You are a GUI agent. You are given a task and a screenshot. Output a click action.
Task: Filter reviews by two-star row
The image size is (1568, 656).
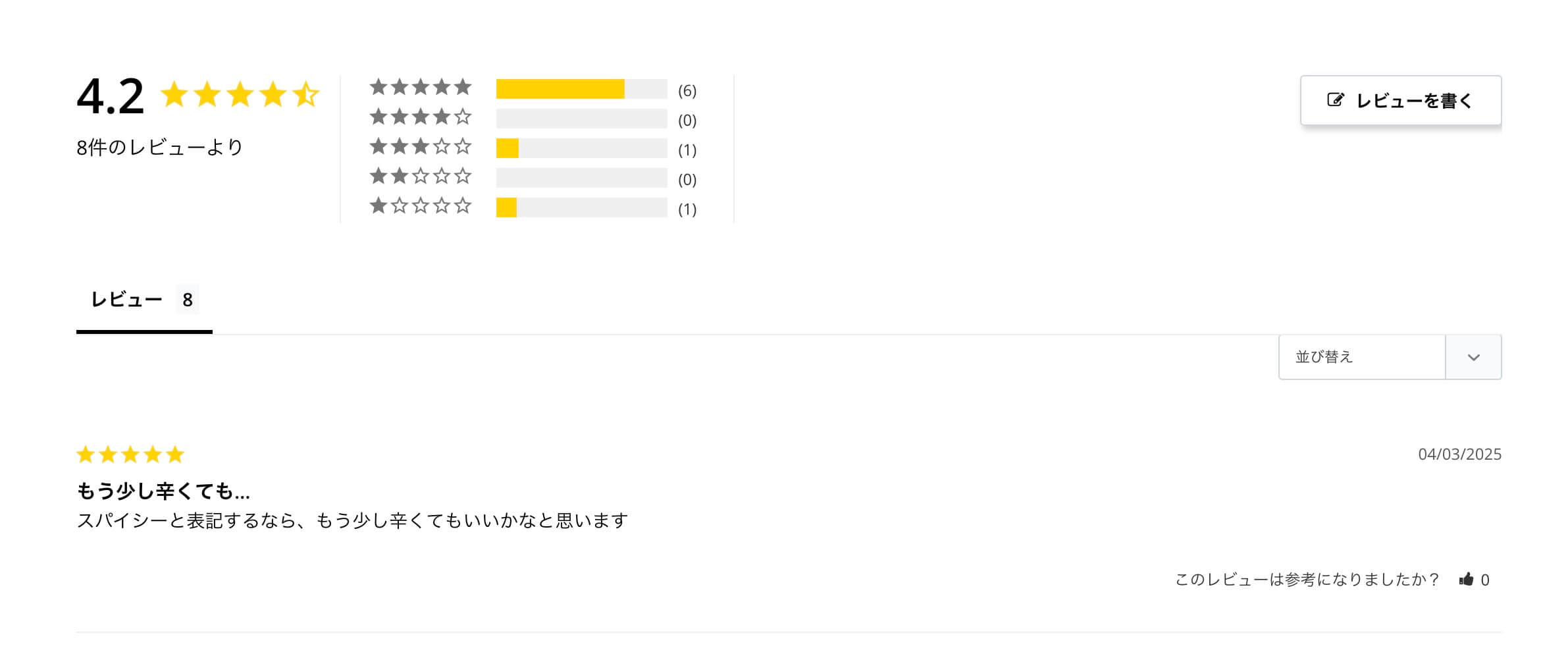click(x=533, y=178)
